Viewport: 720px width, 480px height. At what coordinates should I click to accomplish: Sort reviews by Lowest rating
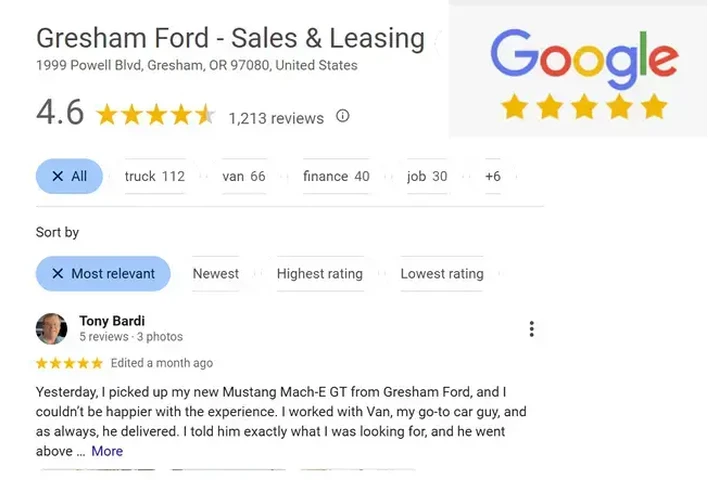[x=442, y=274]
